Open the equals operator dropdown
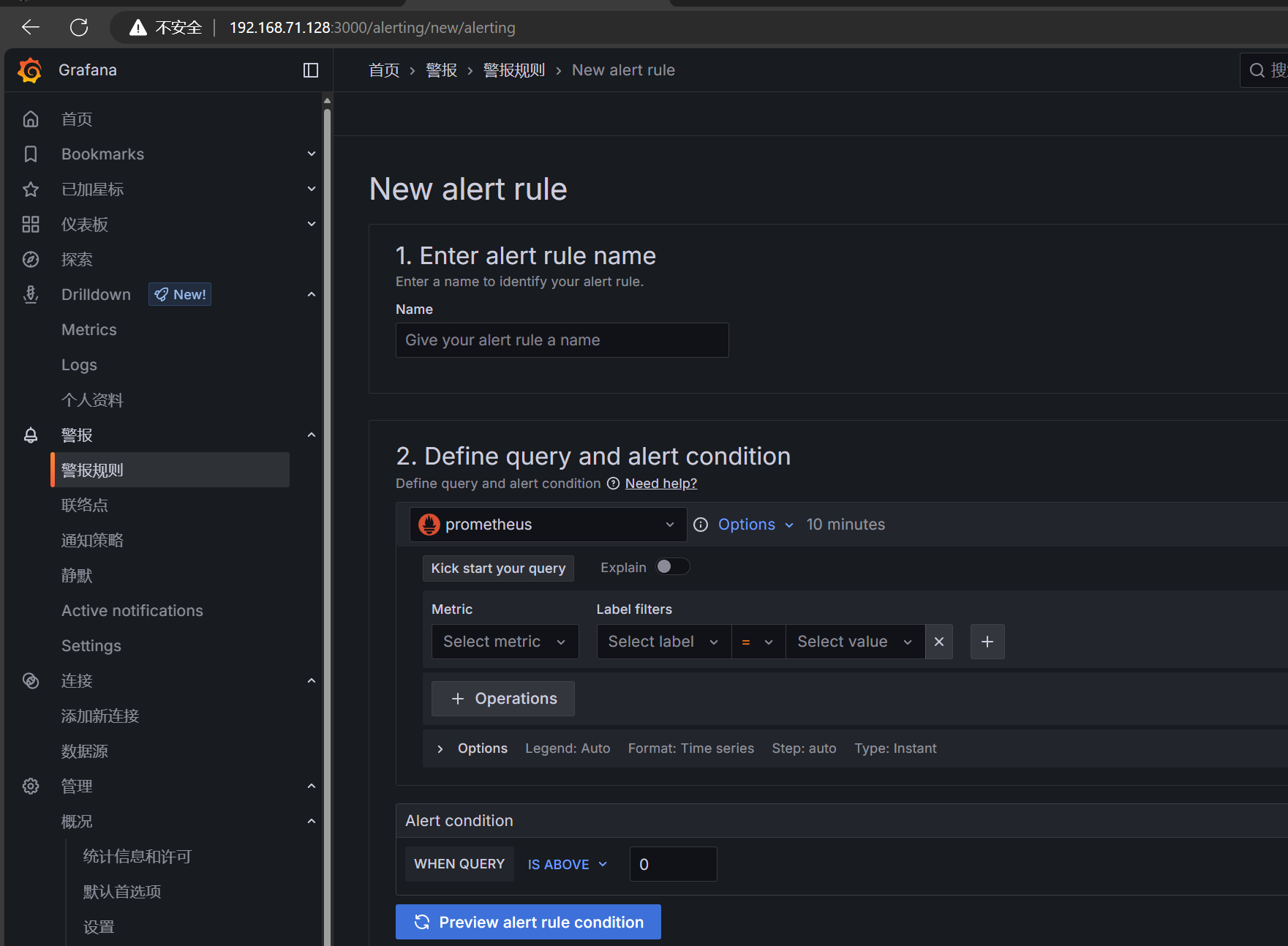The width and height of the screenshot is (1288, 946). (758, 642)
